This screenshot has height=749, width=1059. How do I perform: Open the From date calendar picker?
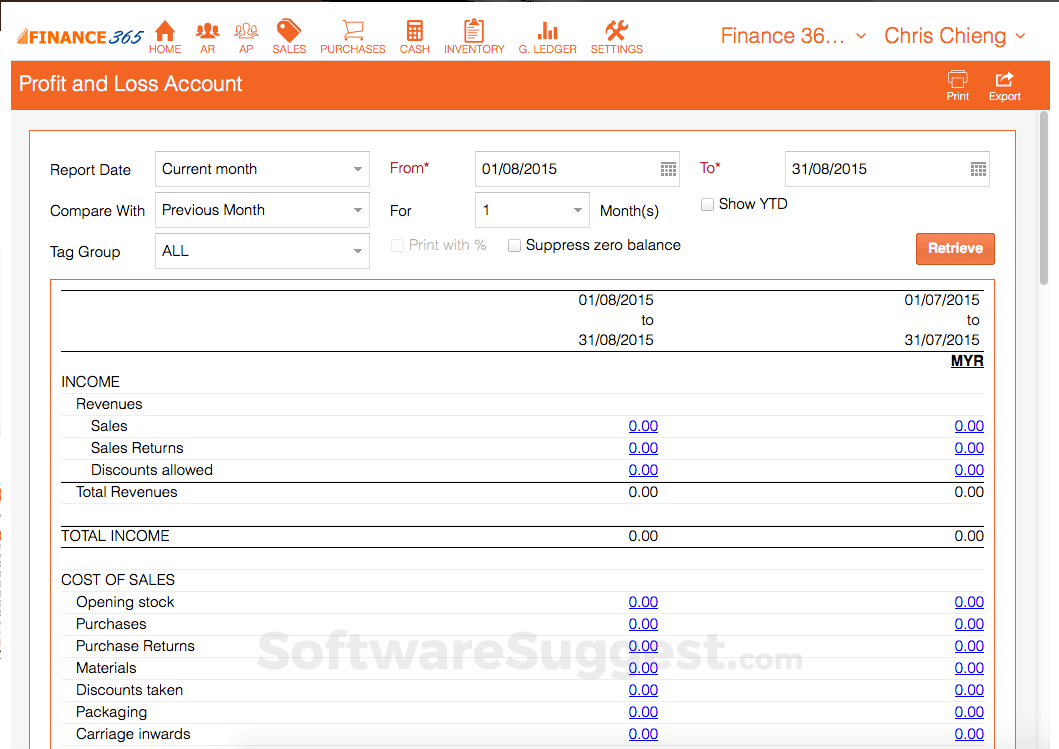click(668, 170)
